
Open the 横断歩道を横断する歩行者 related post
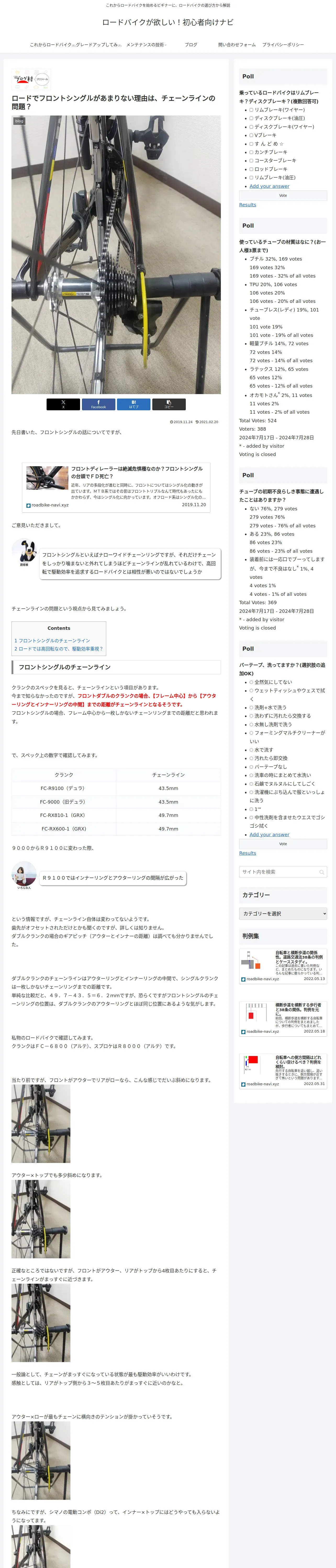(283, 1018)
